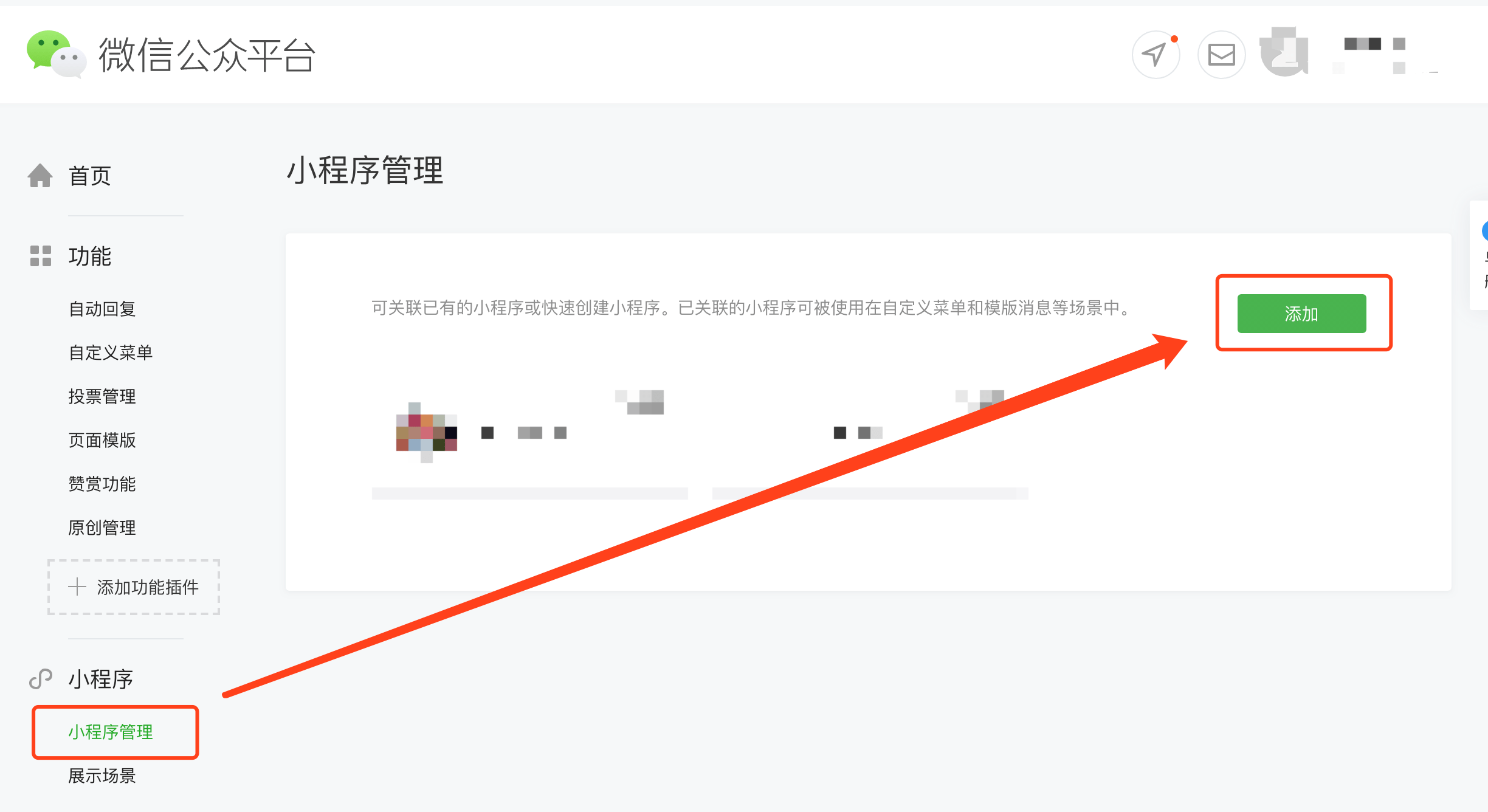Go to 投票管理
This screenshot has height=812, width=1488.
point(102,396)
